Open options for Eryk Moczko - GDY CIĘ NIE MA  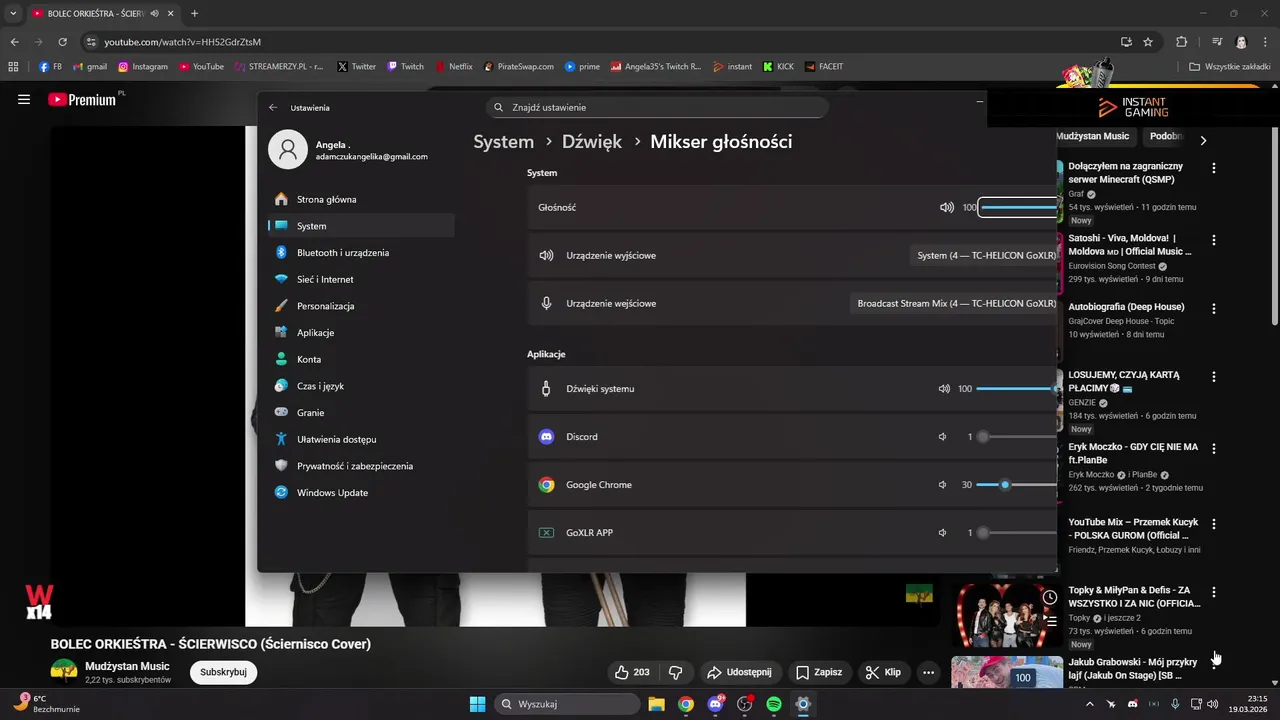click(x=1214, y=449)
